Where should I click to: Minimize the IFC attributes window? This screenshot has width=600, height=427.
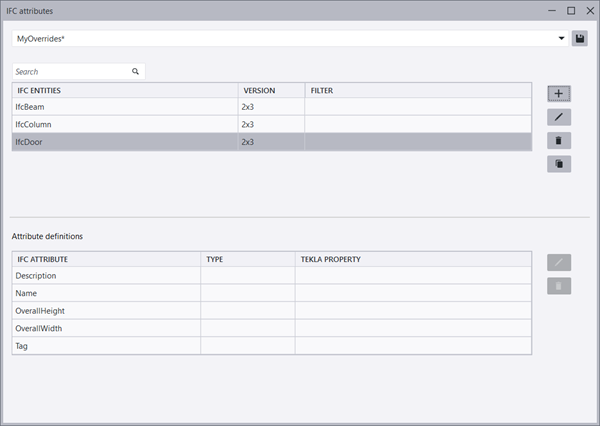[552, 11]
